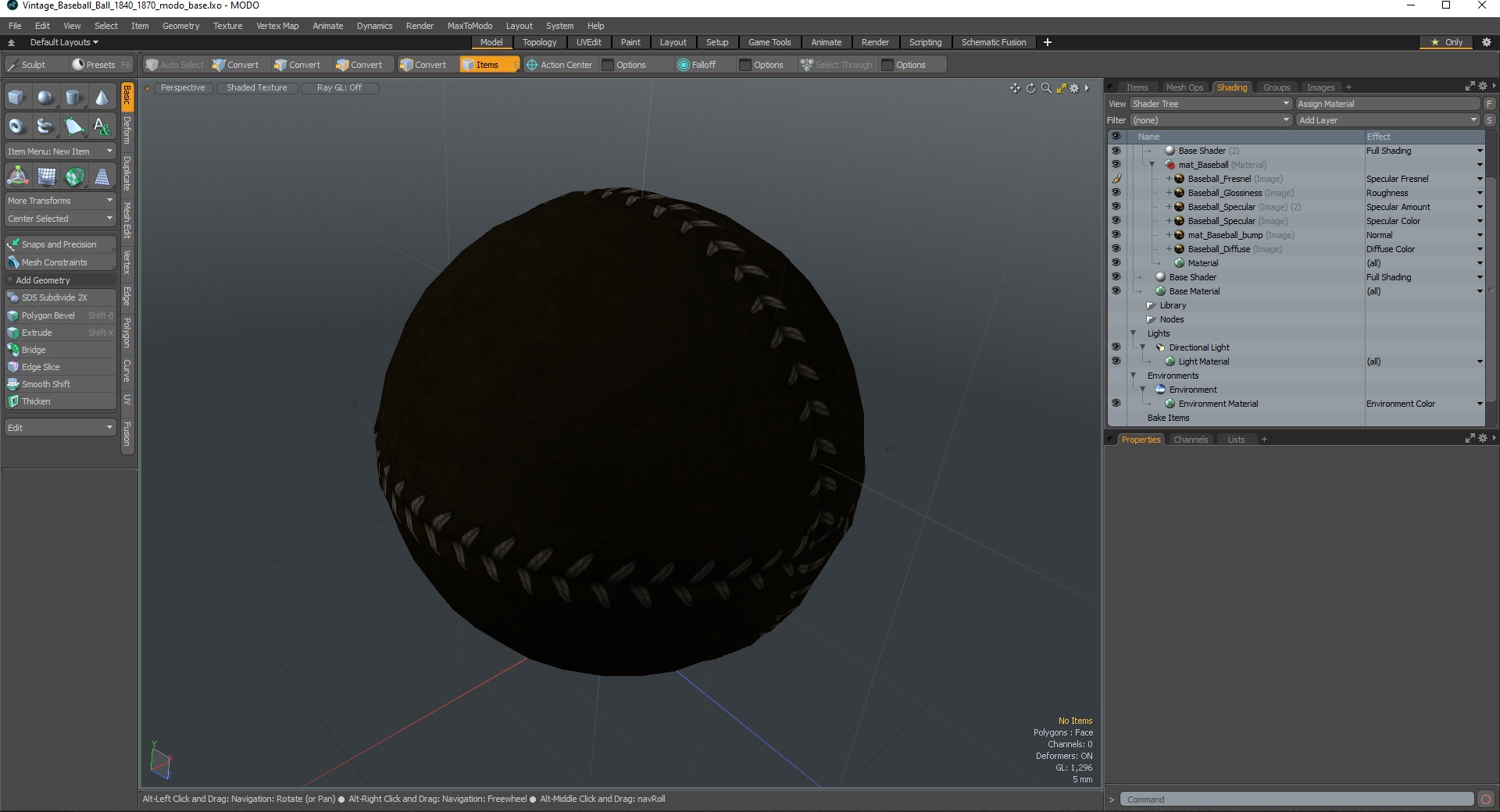
Task: Activate the Polygon Bevel tool
Action: (60, 315)
